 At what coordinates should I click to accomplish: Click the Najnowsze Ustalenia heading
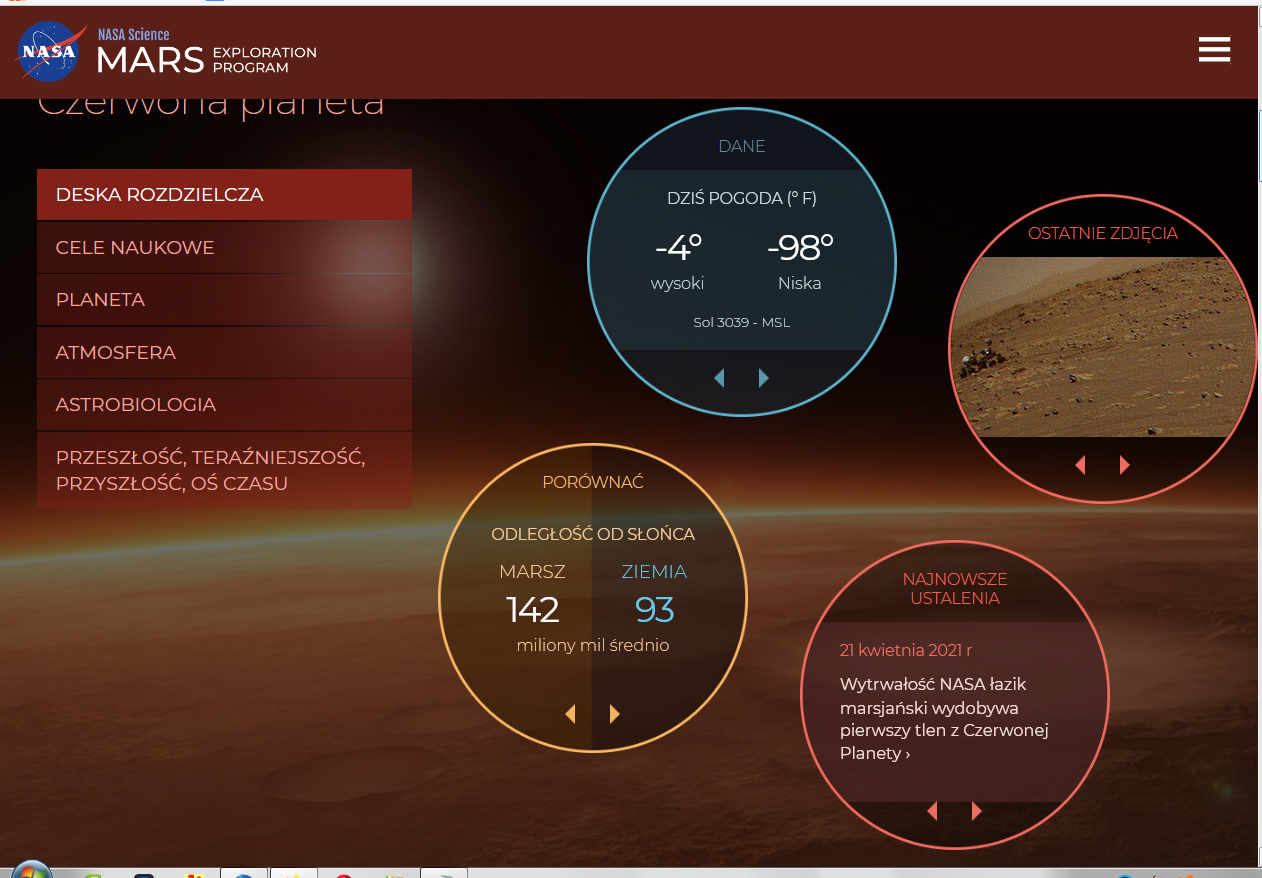point(954,589)
